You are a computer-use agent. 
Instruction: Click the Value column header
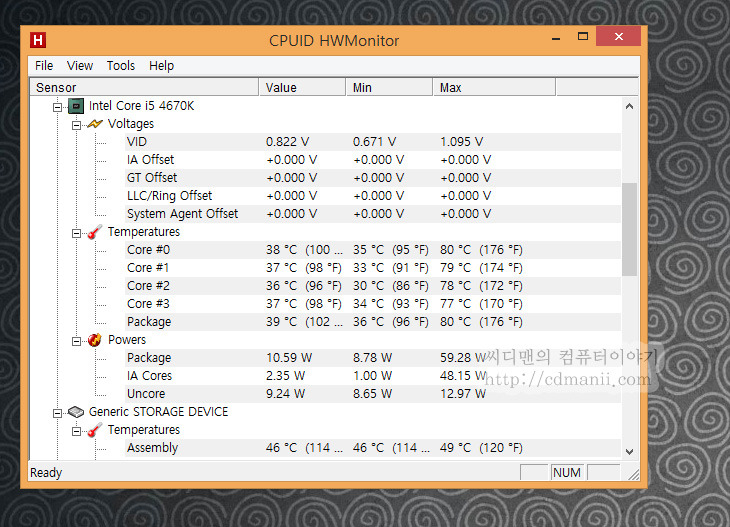coord(302,88)
